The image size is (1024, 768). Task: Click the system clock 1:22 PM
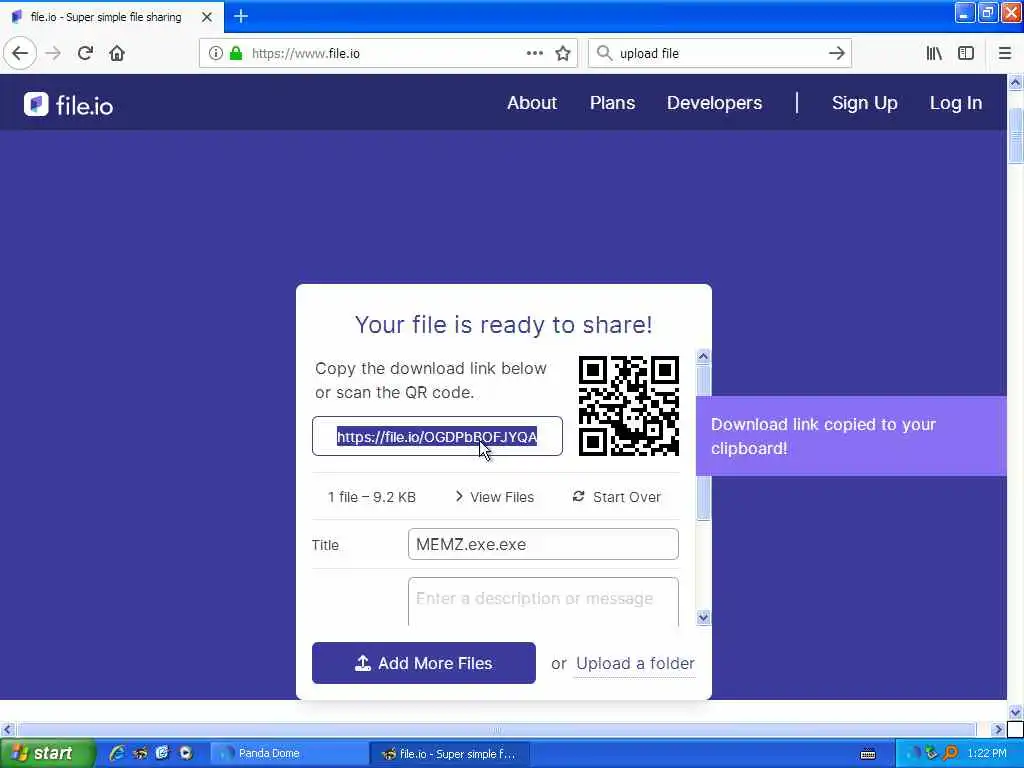click(987, 753)
